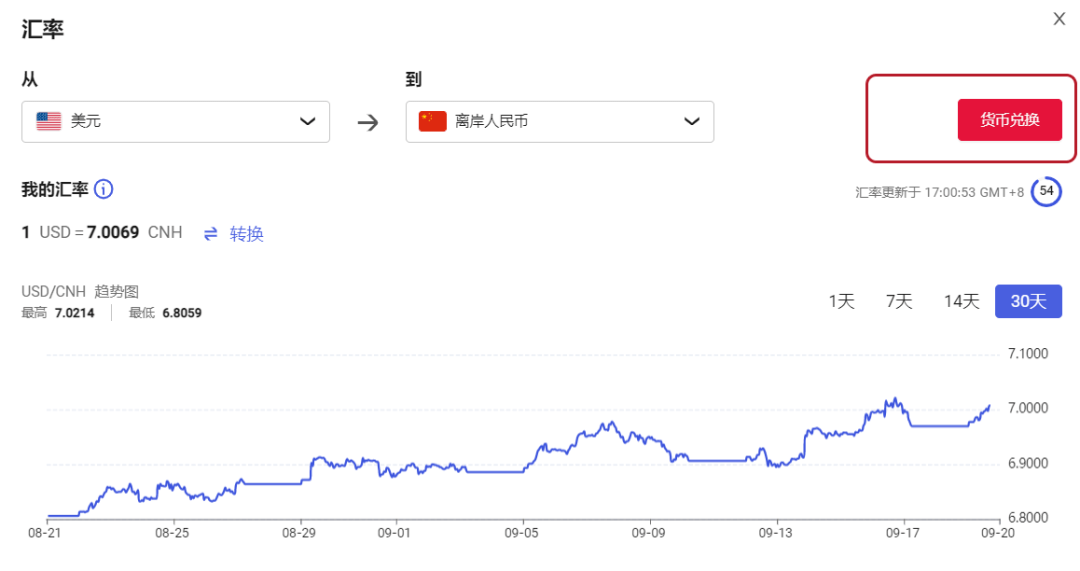Click the 08-29 date on chart axis
This screenshot has width=1080, height=571.
pos(300,535)
